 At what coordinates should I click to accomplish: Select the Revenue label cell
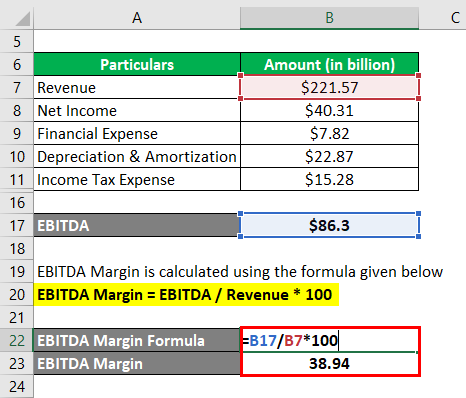coord(137,87)
